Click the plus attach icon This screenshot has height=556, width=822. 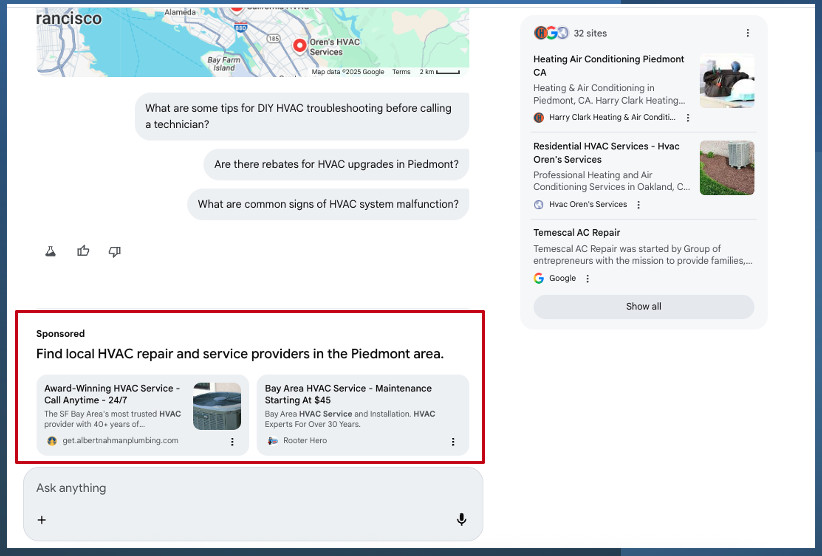pyautogui.click(x=42, y=519)
